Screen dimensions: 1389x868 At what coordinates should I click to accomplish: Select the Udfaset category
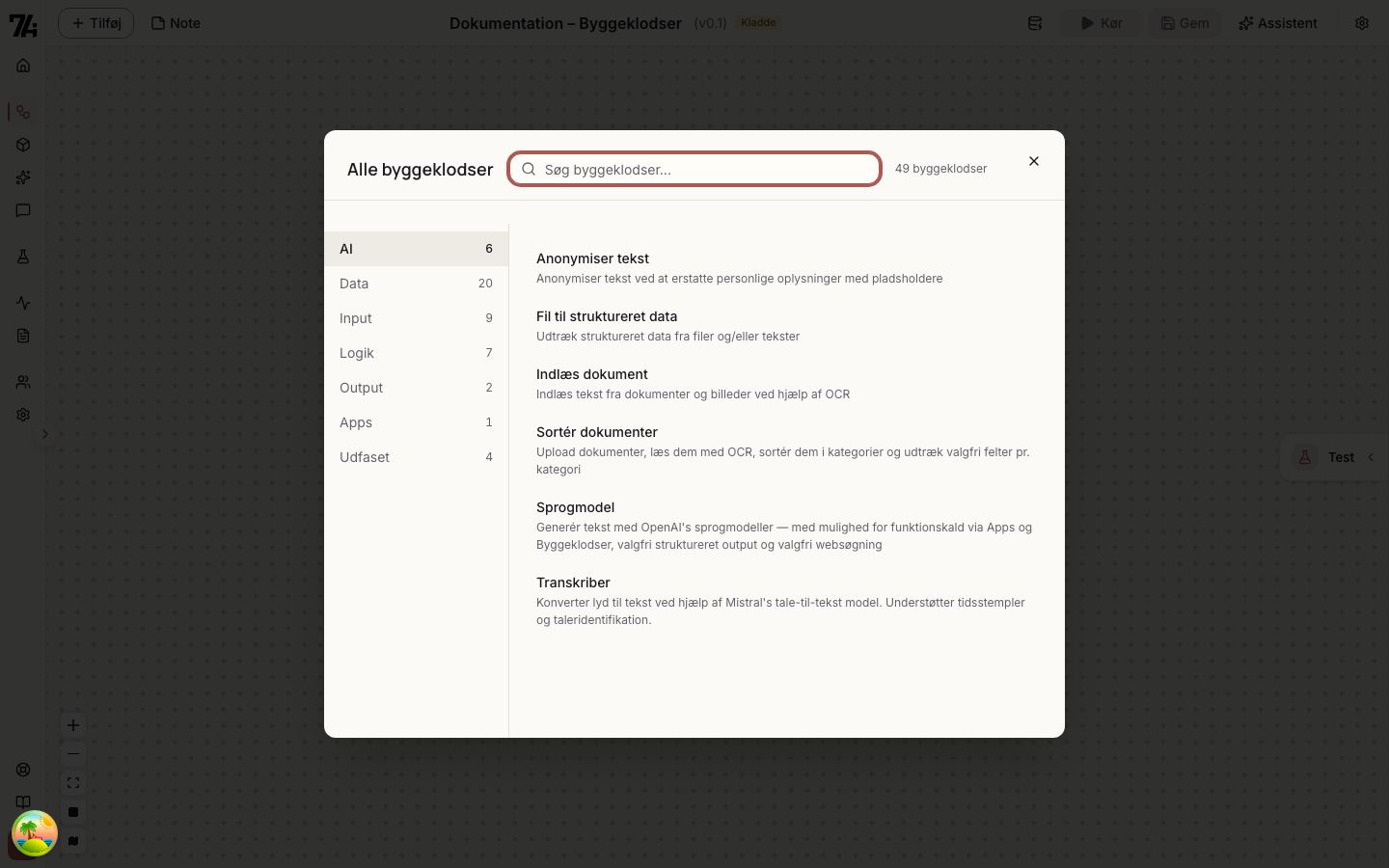(416, 457)
